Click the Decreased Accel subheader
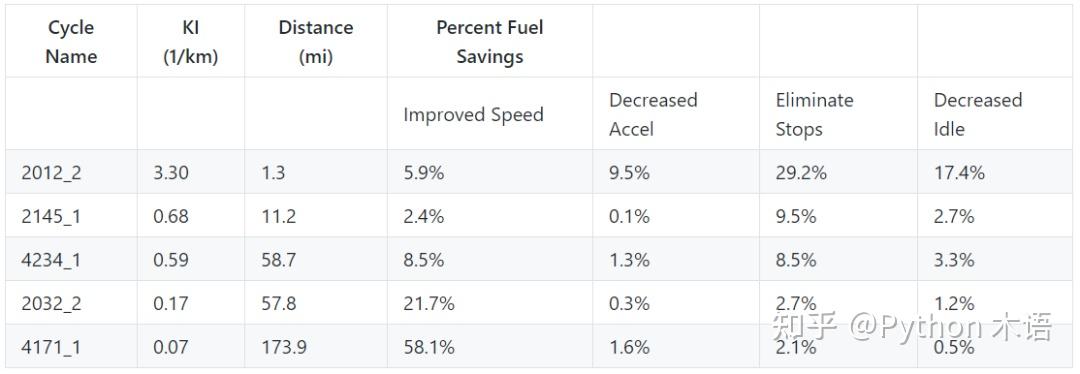 pyautogui.click(x=676, y=114)
